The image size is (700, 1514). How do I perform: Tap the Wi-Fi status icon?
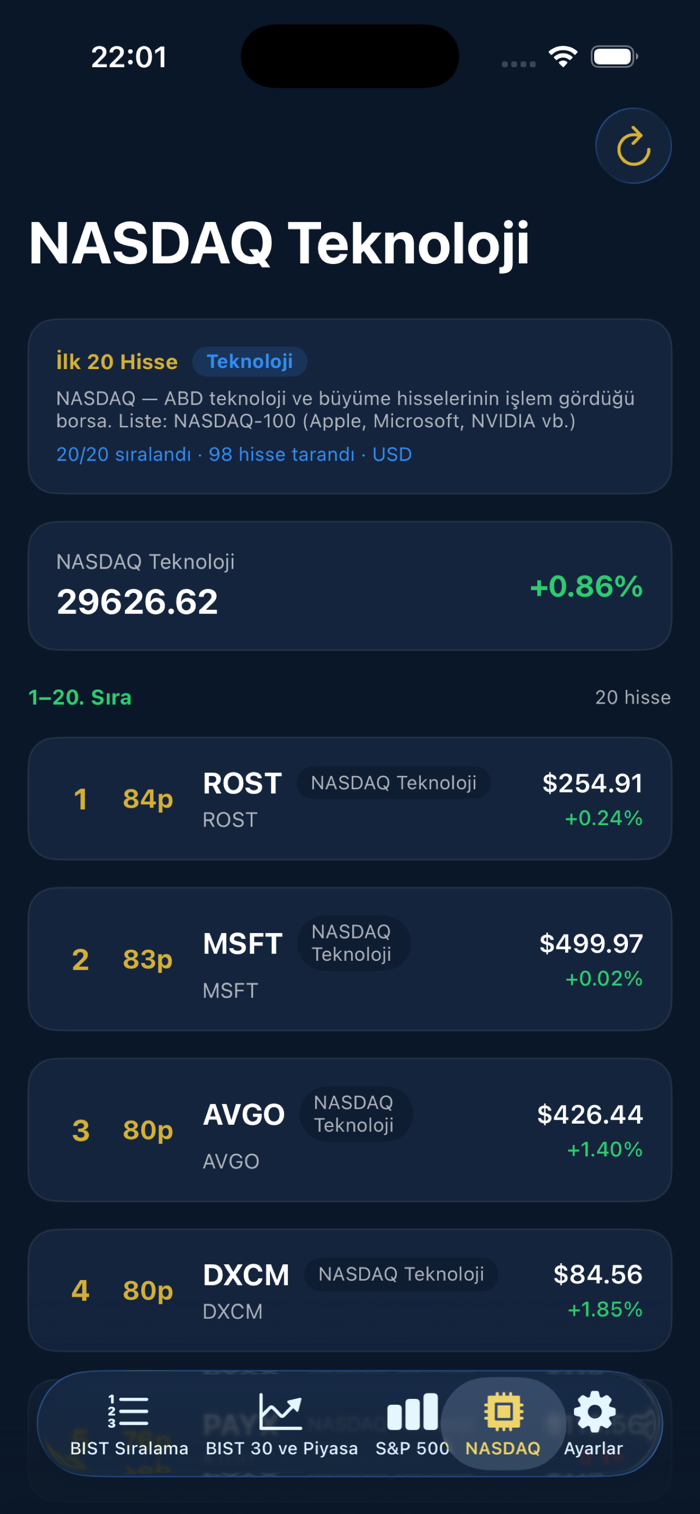[564, 57]
